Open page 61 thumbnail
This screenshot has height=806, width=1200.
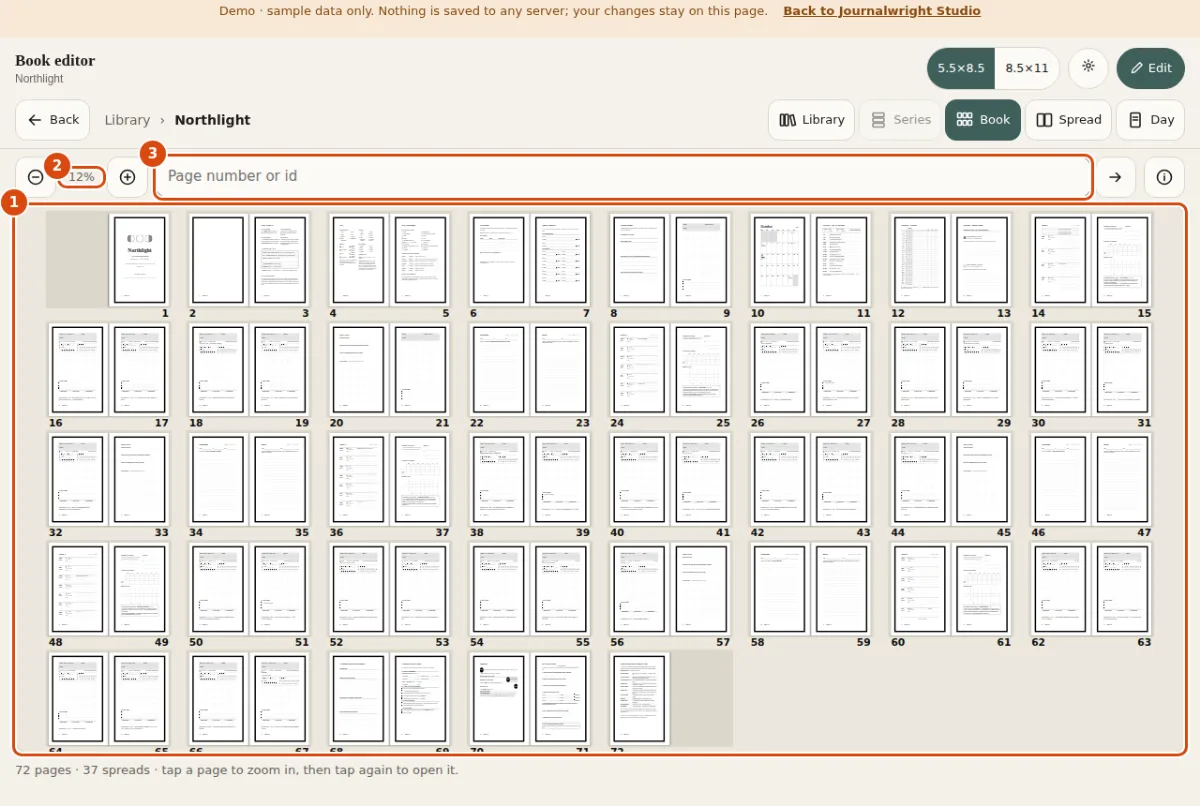pyautogui.click(x=982, y=590)
